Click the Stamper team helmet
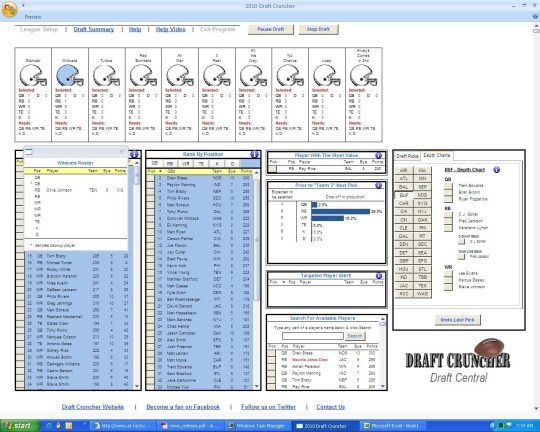The image size is (540, 432). tap(33, 76)
